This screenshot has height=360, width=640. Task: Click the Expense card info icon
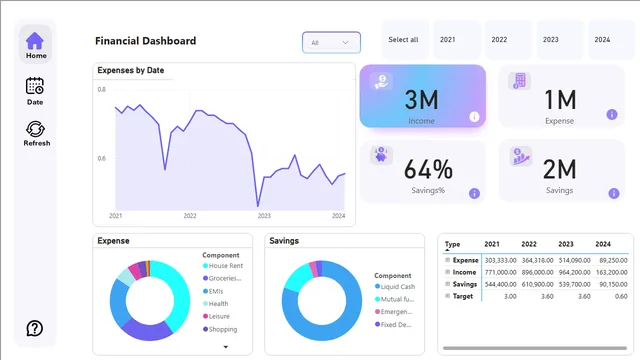[x=612, y=115]
